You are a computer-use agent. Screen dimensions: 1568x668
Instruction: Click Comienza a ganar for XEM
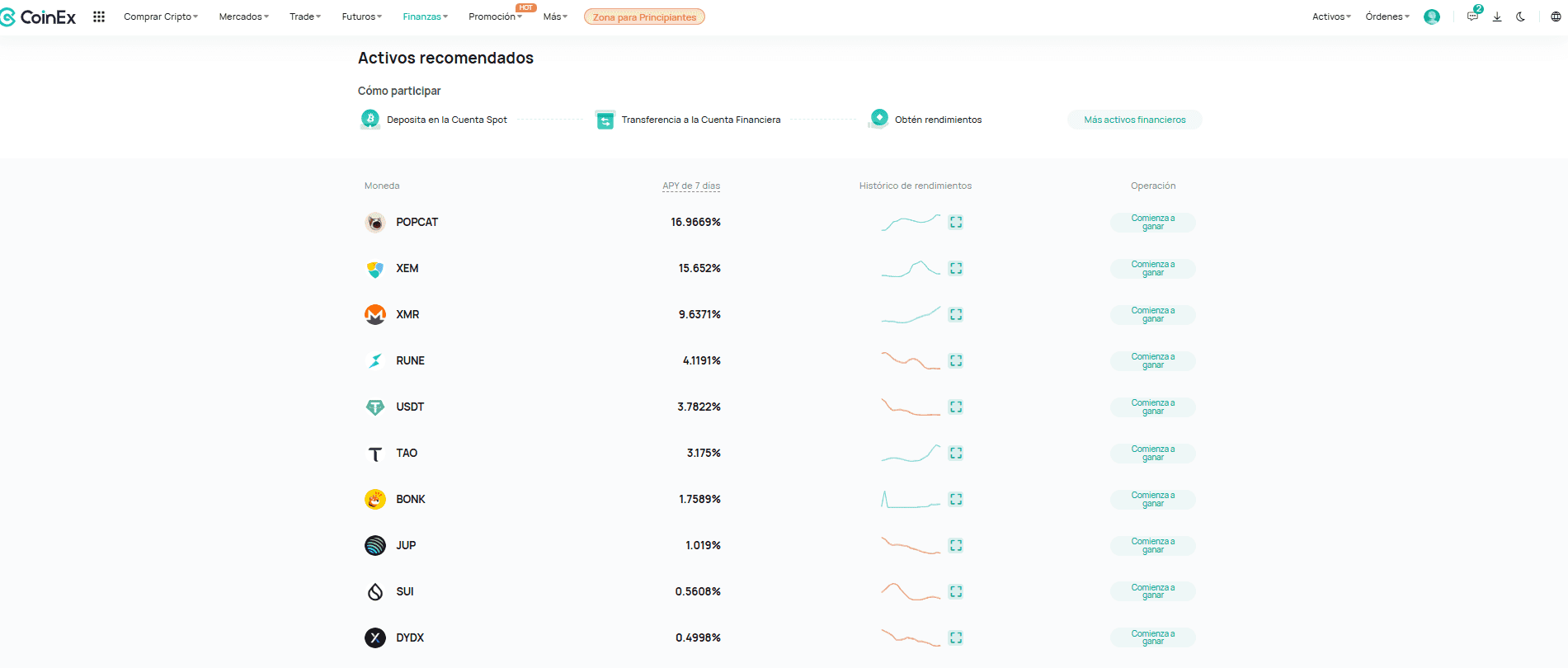[x=1153, y=268]
